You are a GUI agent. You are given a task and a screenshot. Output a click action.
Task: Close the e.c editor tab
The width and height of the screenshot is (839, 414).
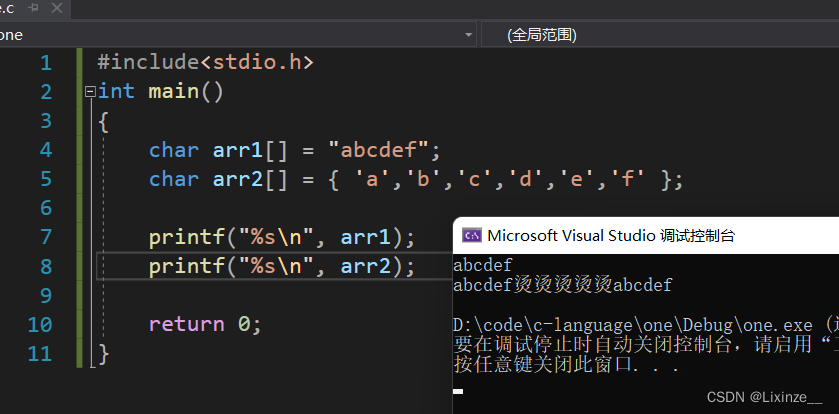tap(56, 8)
